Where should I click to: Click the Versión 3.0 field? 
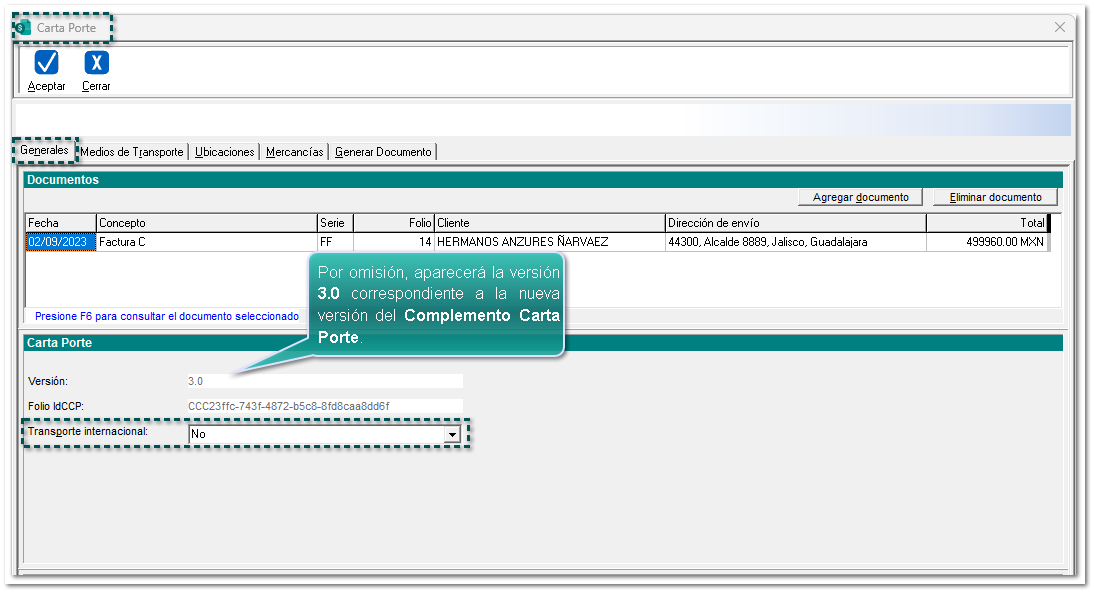click(323, 381)
